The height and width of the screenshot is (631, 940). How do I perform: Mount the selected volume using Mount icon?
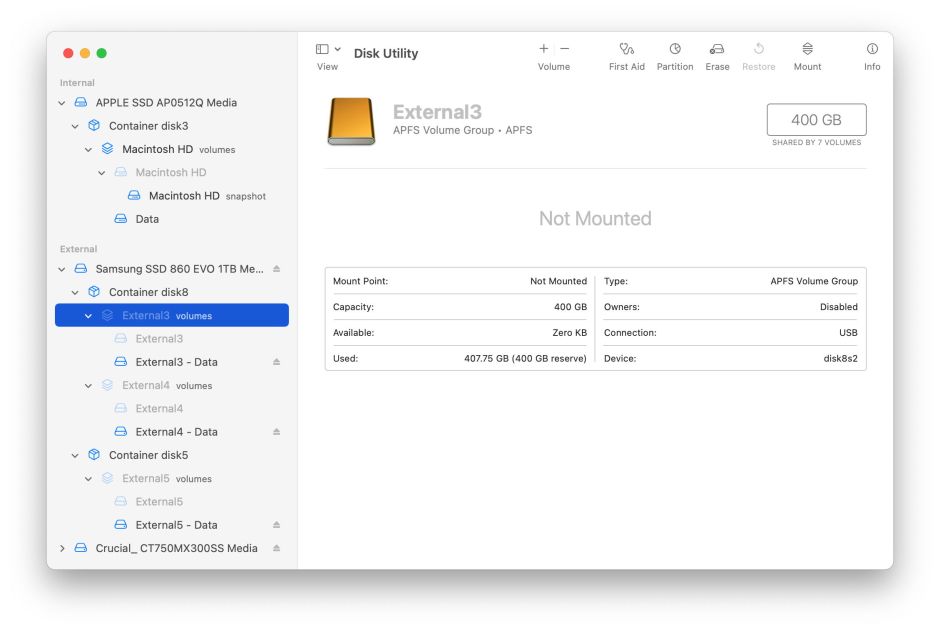click(x=807, y=49)
